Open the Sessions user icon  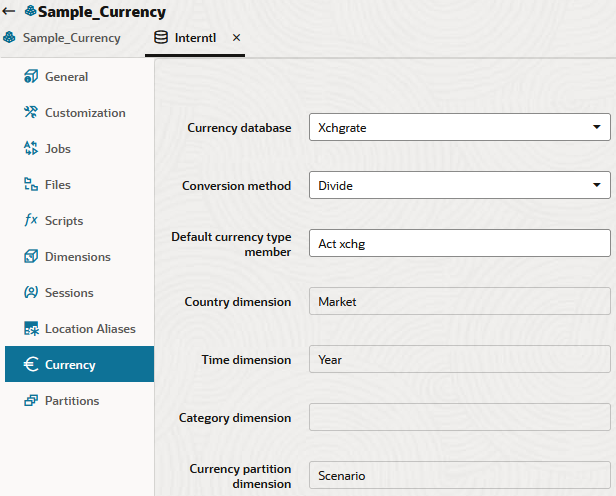tap(31, 293)
